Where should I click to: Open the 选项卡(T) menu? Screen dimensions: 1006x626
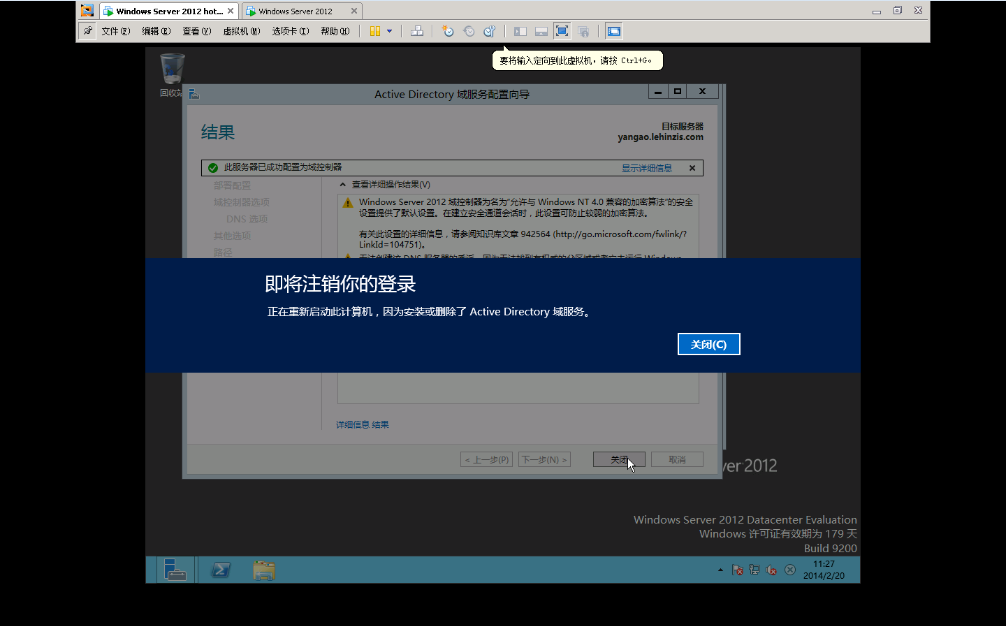[290, 31]
